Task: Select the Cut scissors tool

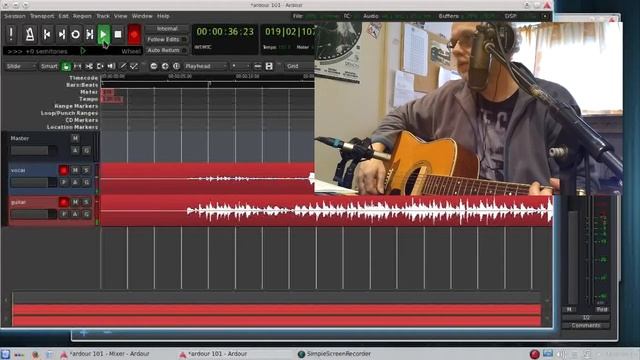Action: coord(89,66)
